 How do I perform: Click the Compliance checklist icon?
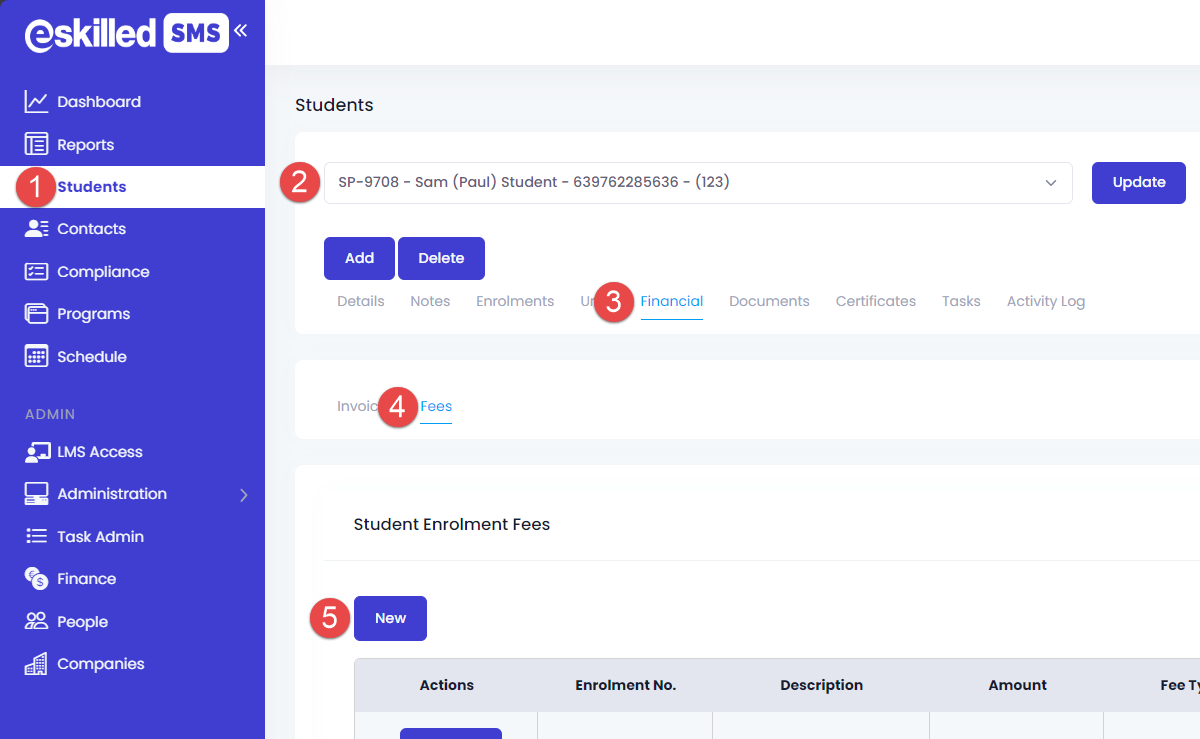(x=37, y=272)
